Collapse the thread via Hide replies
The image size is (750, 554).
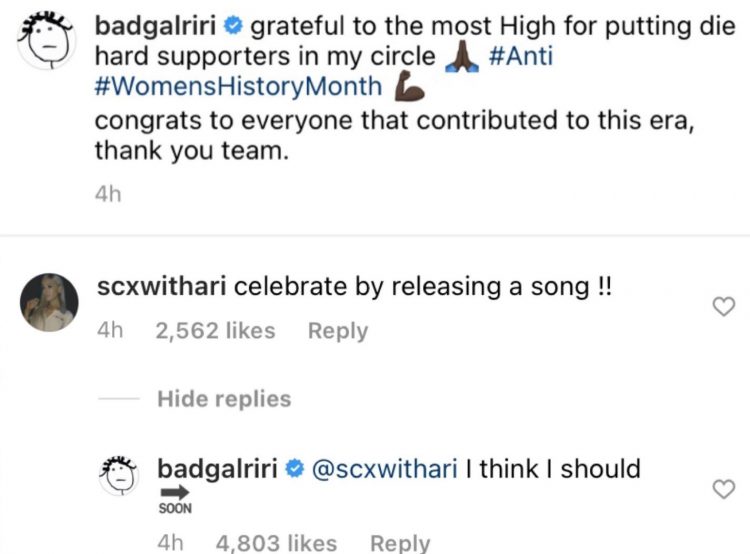pos(224,399)
